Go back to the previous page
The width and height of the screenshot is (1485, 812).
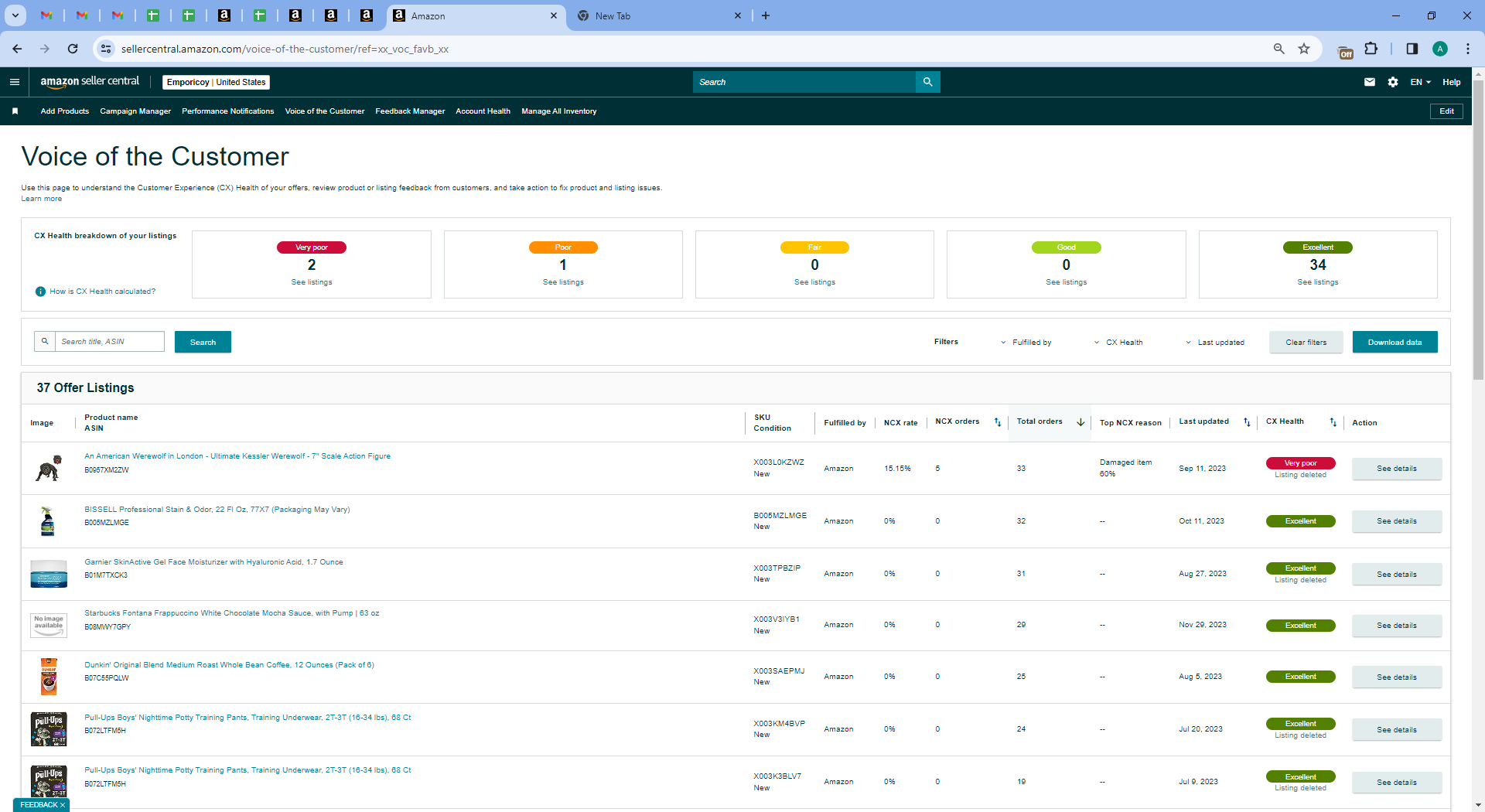tap(17, 49)
